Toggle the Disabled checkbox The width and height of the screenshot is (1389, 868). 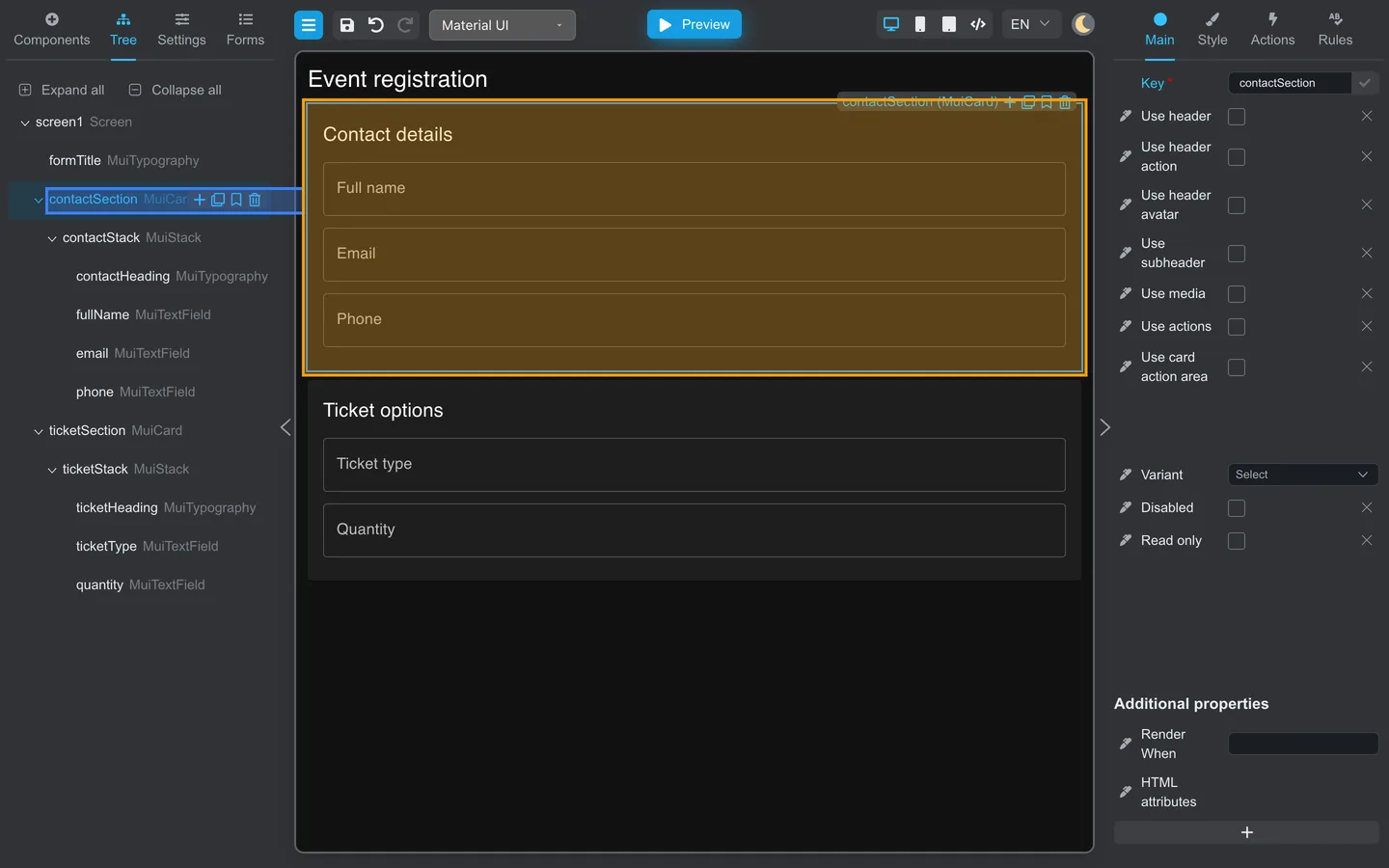1237,508
